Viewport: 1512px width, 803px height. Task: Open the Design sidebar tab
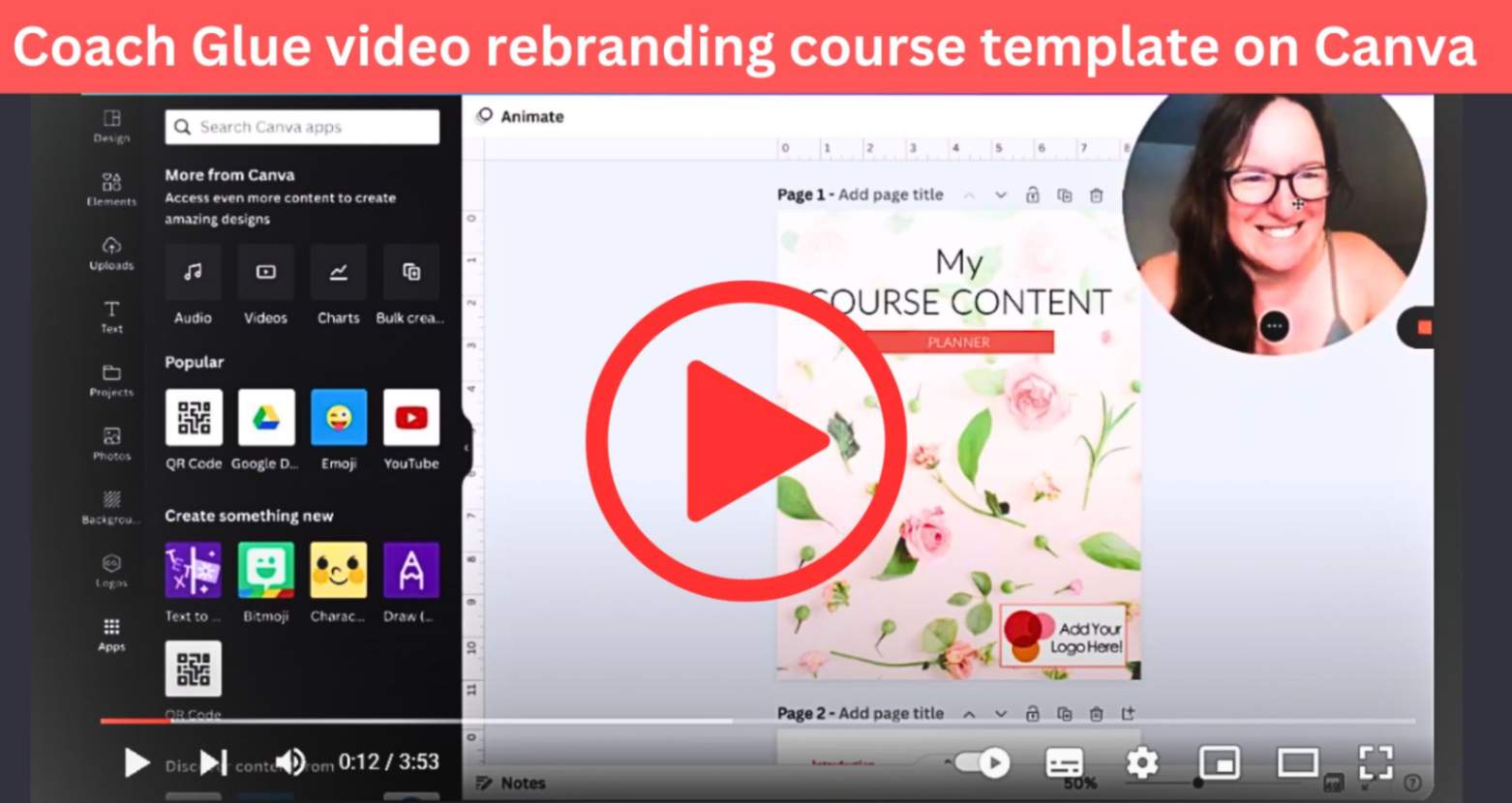click(111, 126)
